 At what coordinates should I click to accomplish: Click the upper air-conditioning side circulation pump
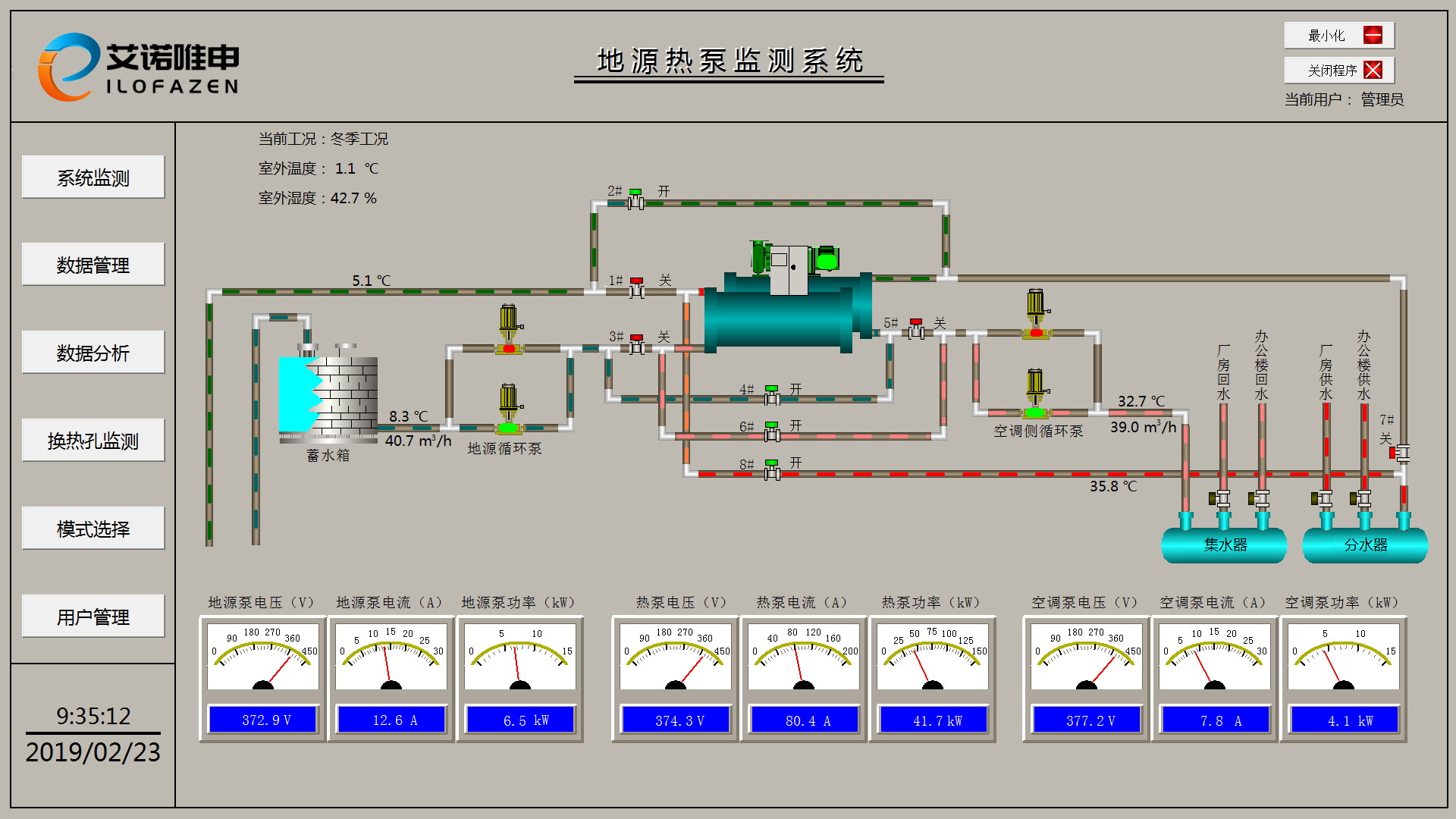[x=1036, y=315]
